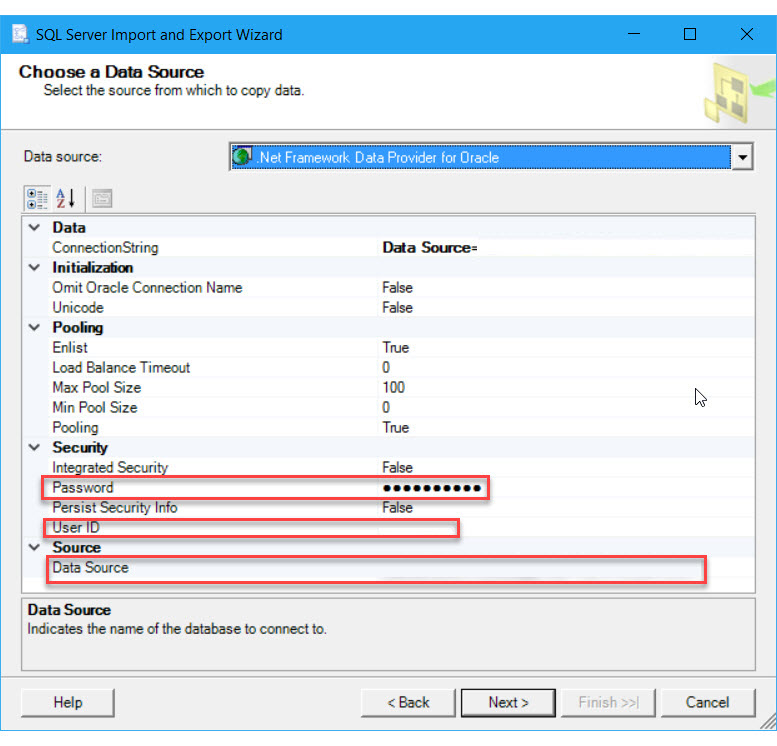Select the ConnectionString property label
Viewport: 777px width, 746px height.
pyautogui.click(x=106, y=247)
